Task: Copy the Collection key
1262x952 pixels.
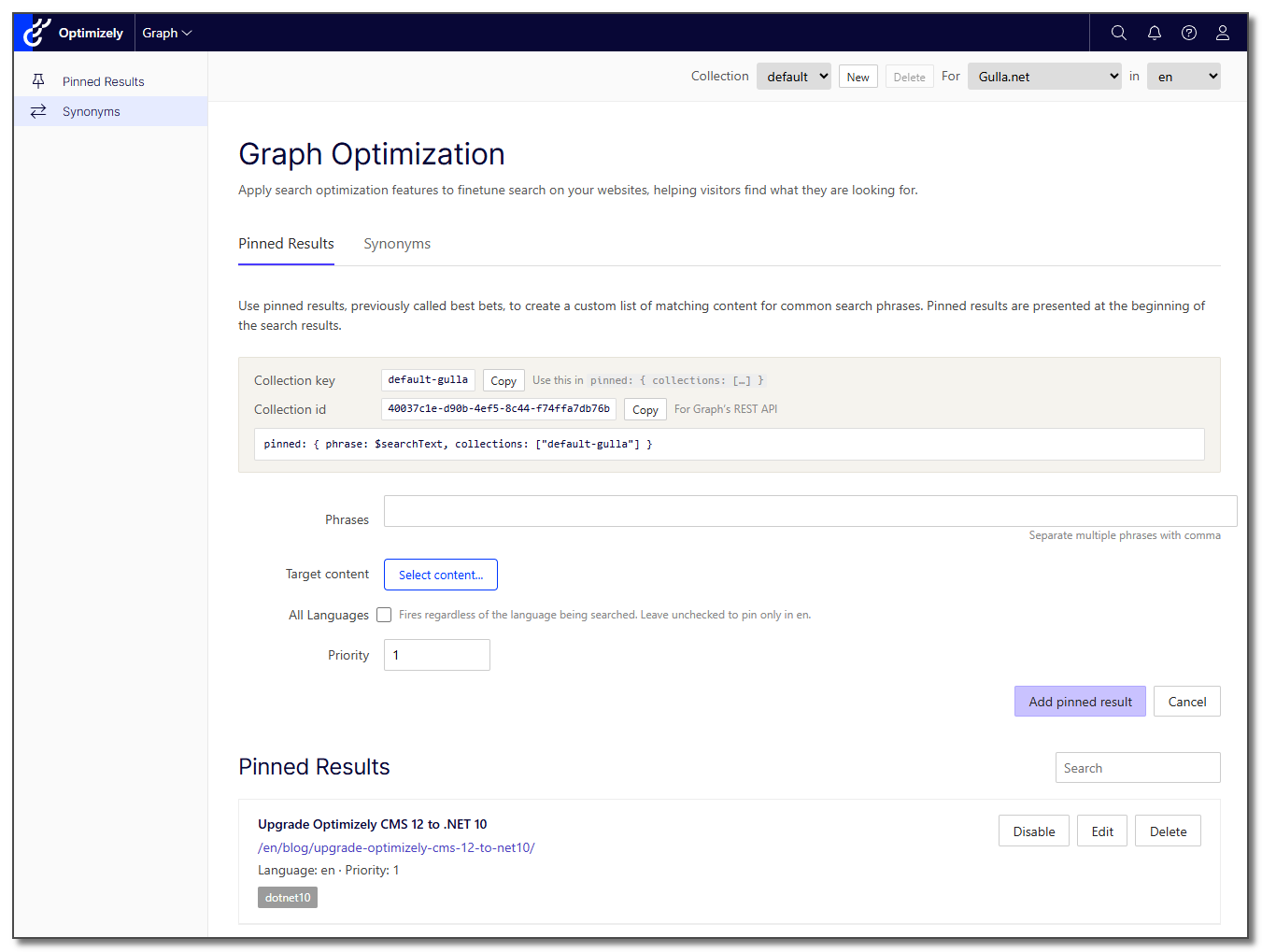Action: pyautogui.click(x=503, y=380)
